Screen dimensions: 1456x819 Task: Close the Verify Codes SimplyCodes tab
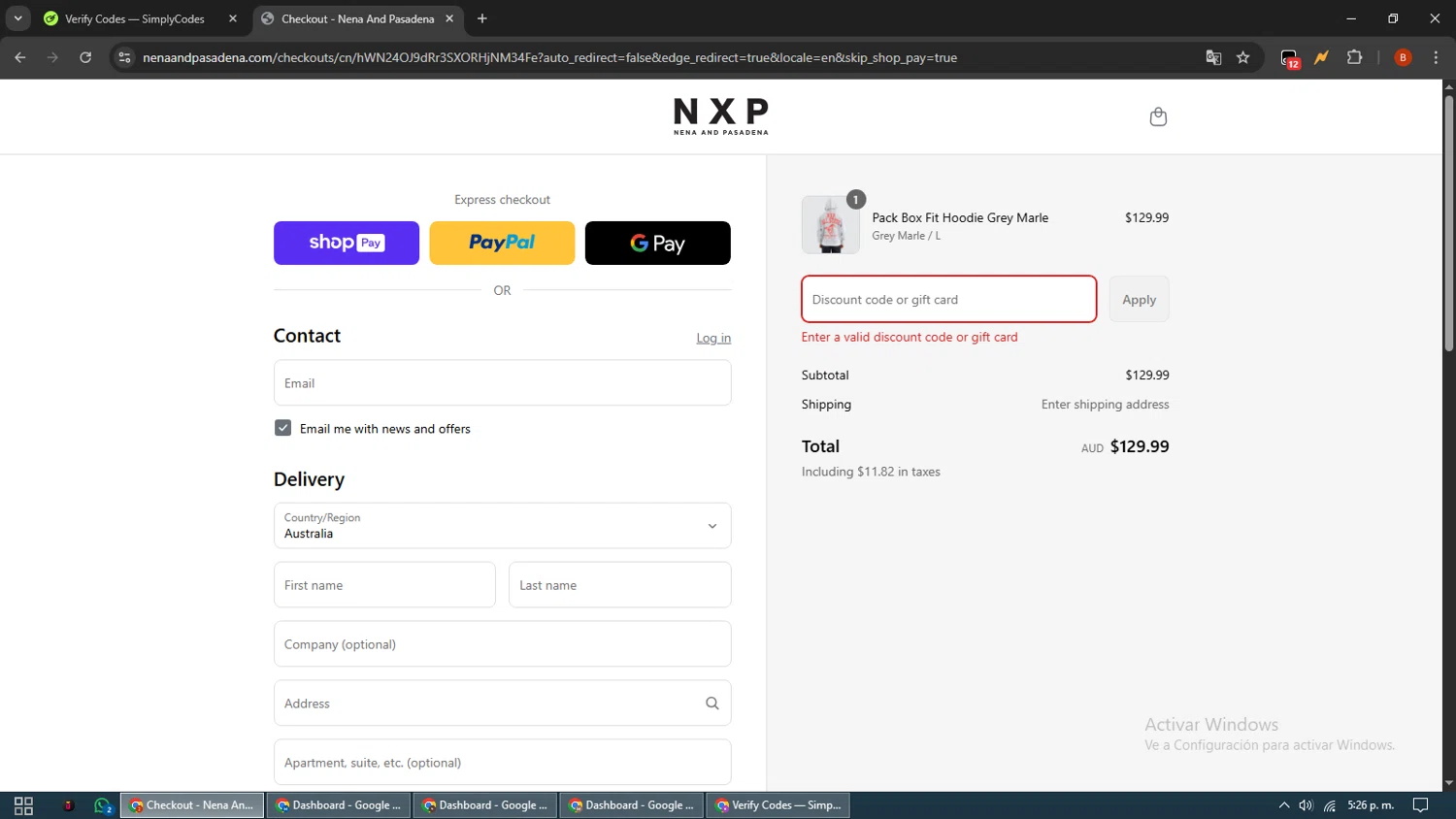[x=233, y=18]
